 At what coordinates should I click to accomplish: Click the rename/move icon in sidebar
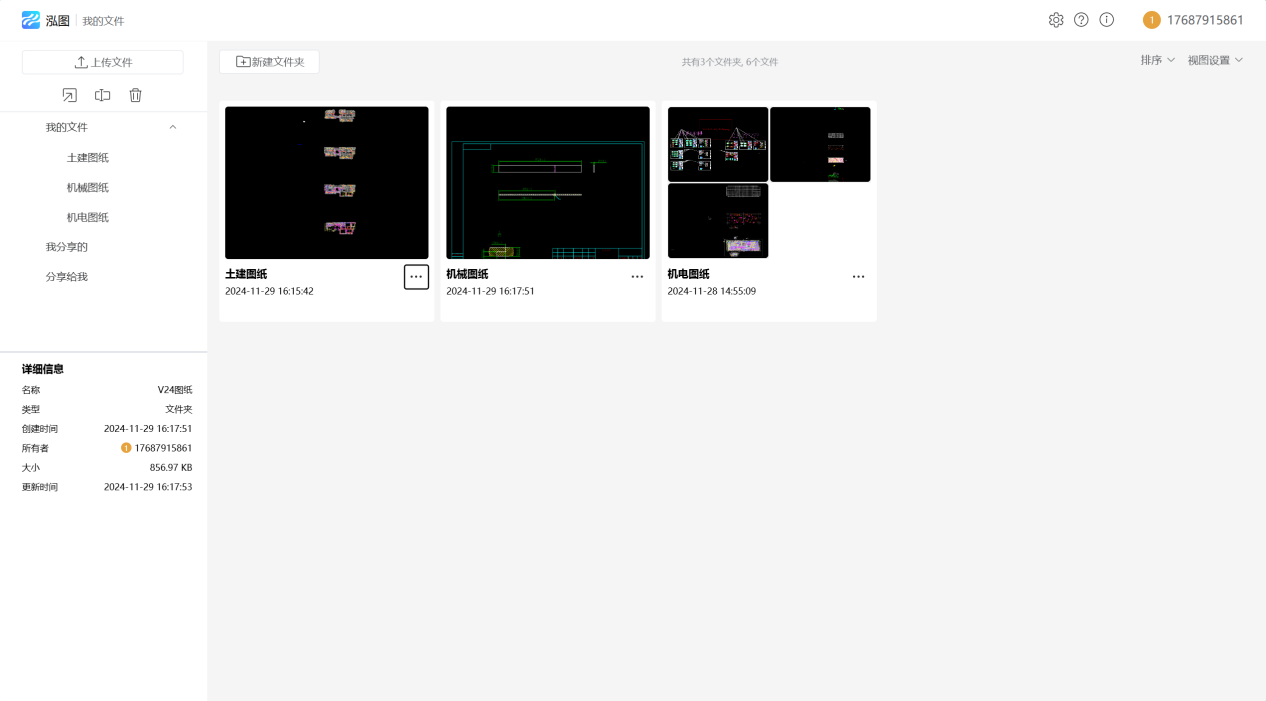(x=102, y=95)
